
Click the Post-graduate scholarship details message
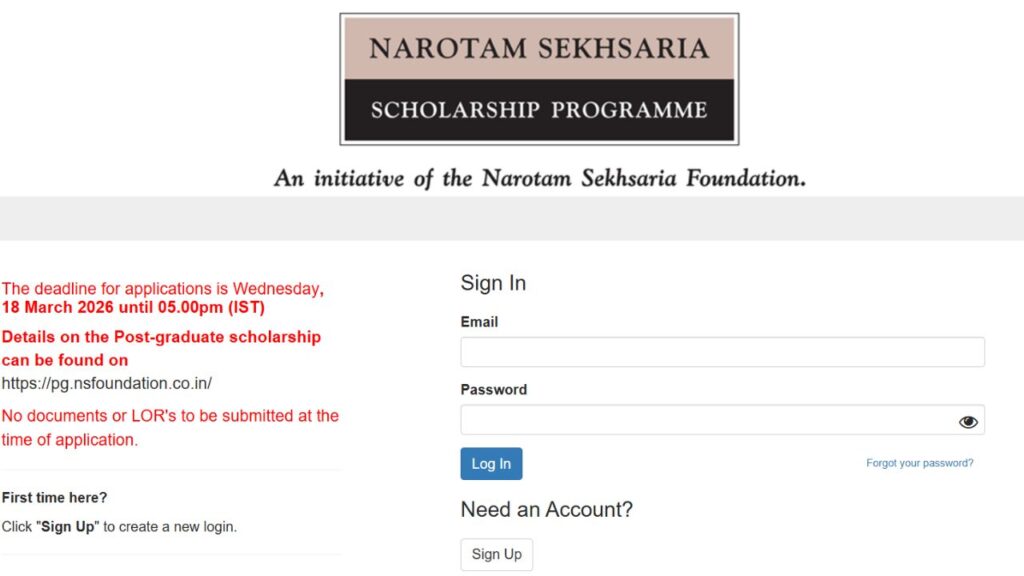point(162,348)
